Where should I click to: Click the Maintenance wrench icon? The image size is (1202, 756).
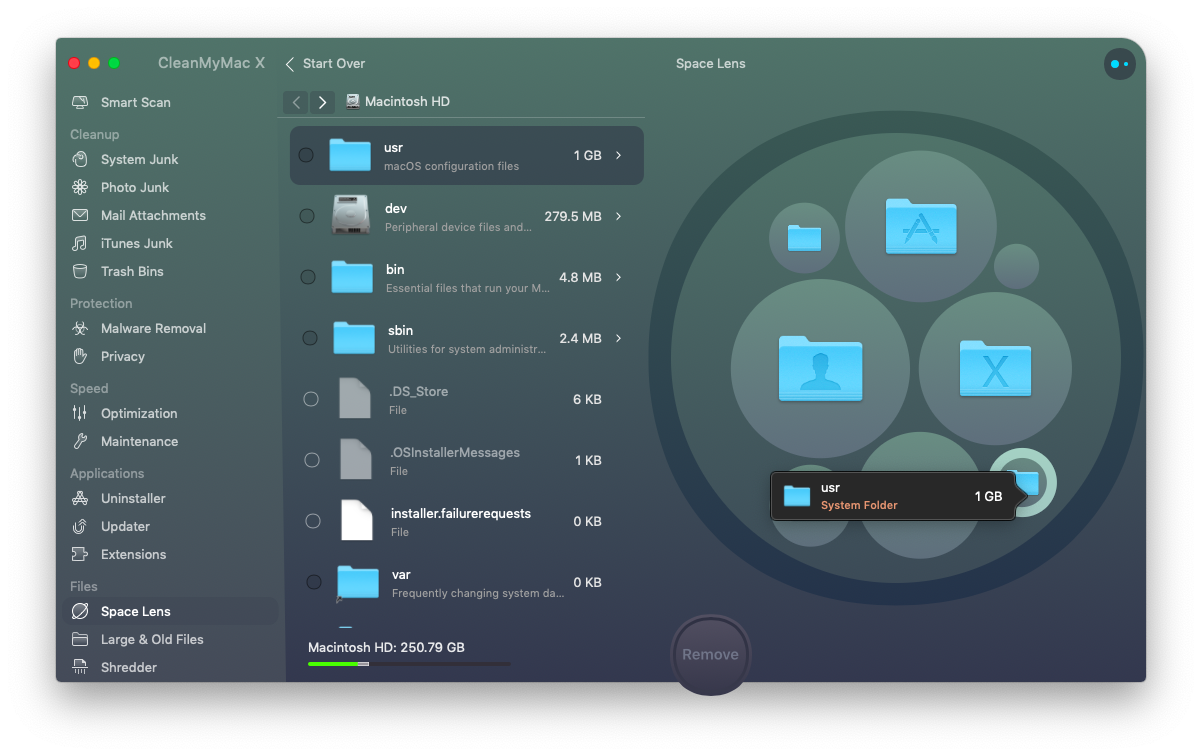80,441
